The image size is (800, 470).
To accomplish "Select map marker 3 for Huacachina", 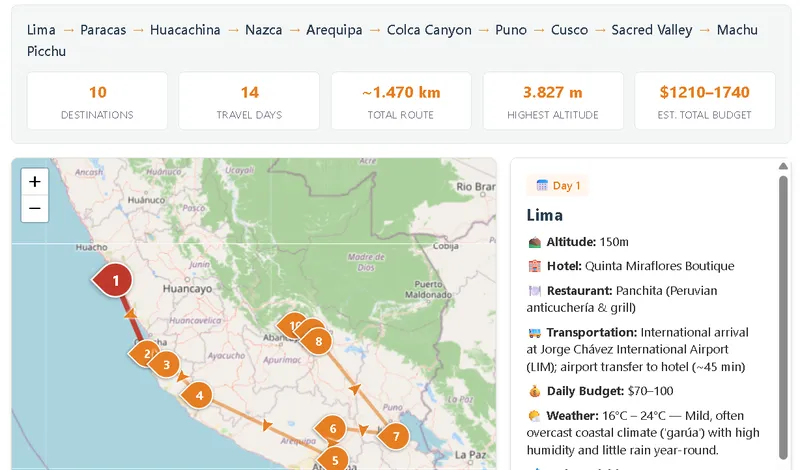I will tap(166, 364).
